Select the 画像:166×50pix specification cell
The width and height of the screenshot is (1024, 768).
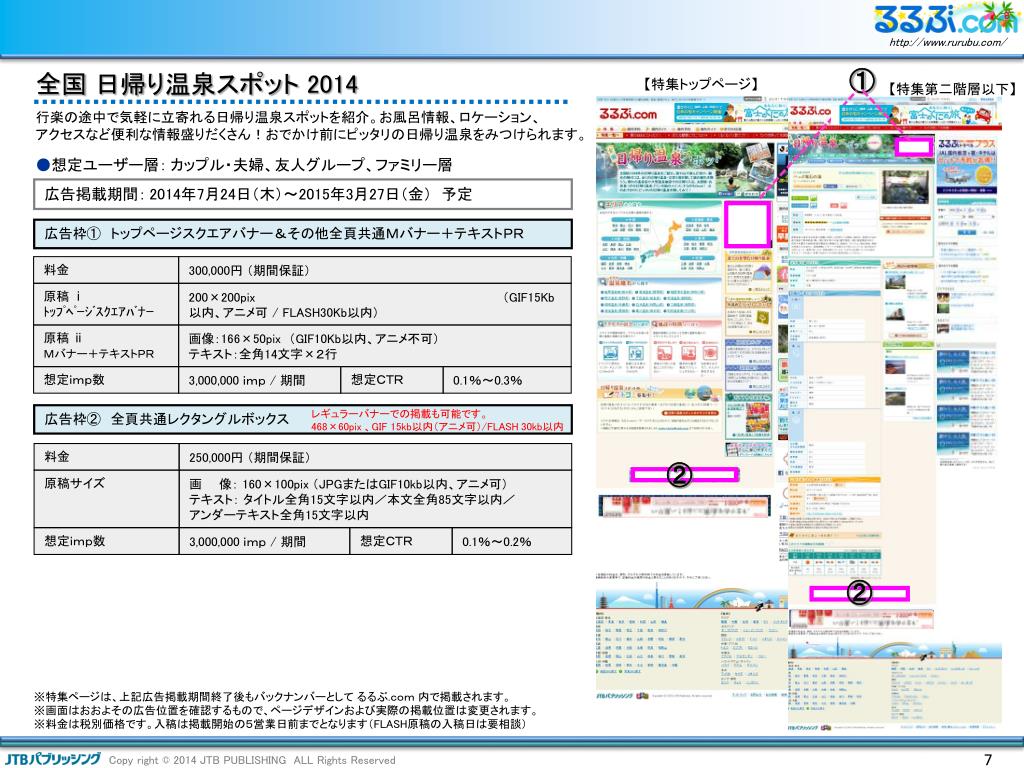point(375,345)
